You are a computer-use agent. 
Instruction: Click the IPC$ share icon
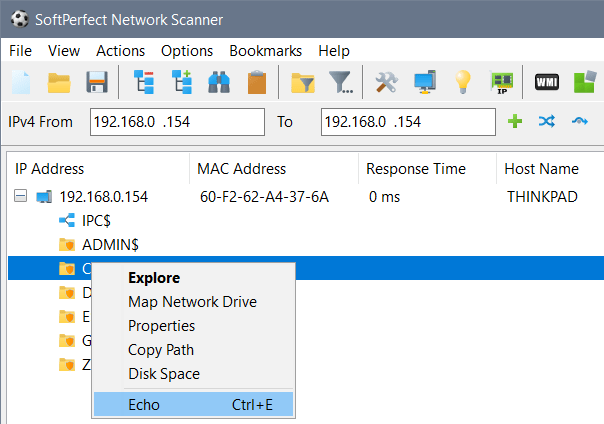click(67, 220)
